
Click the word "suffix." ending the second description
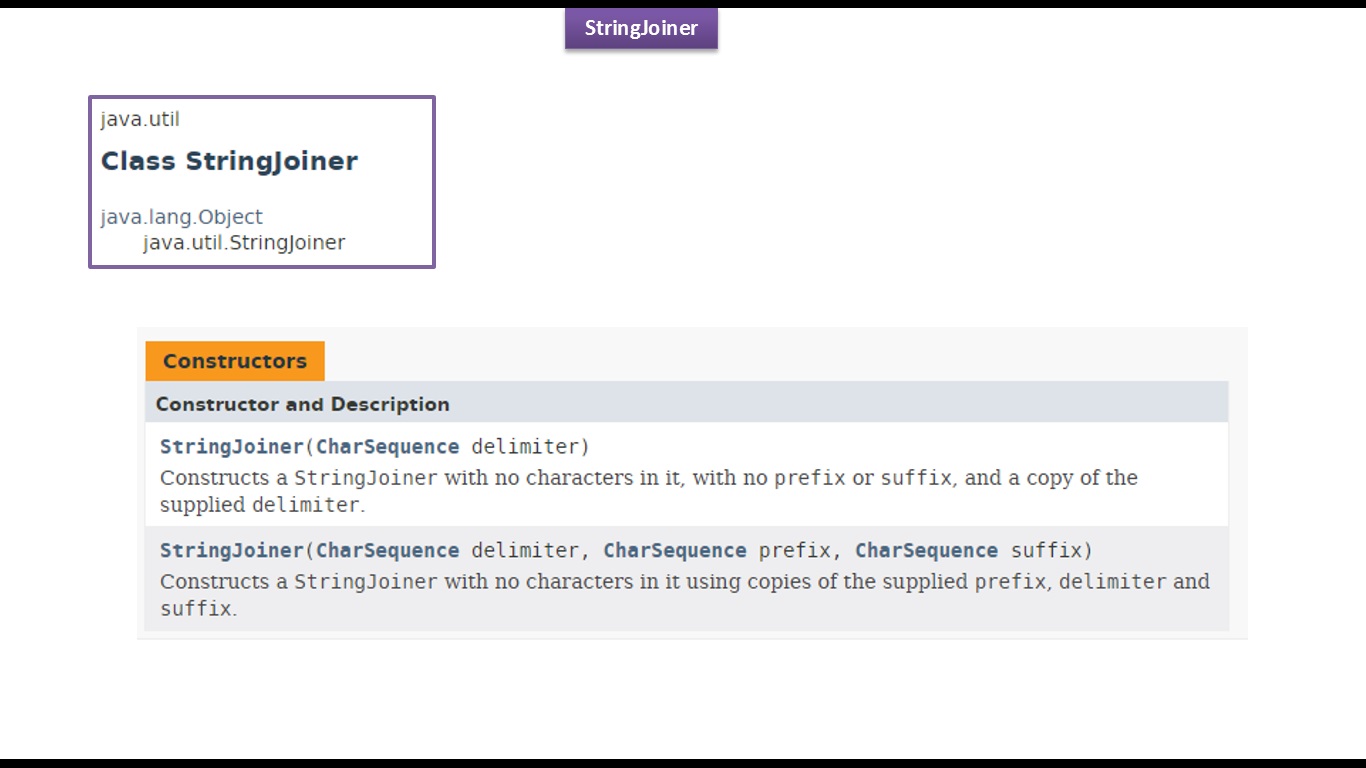198,608
